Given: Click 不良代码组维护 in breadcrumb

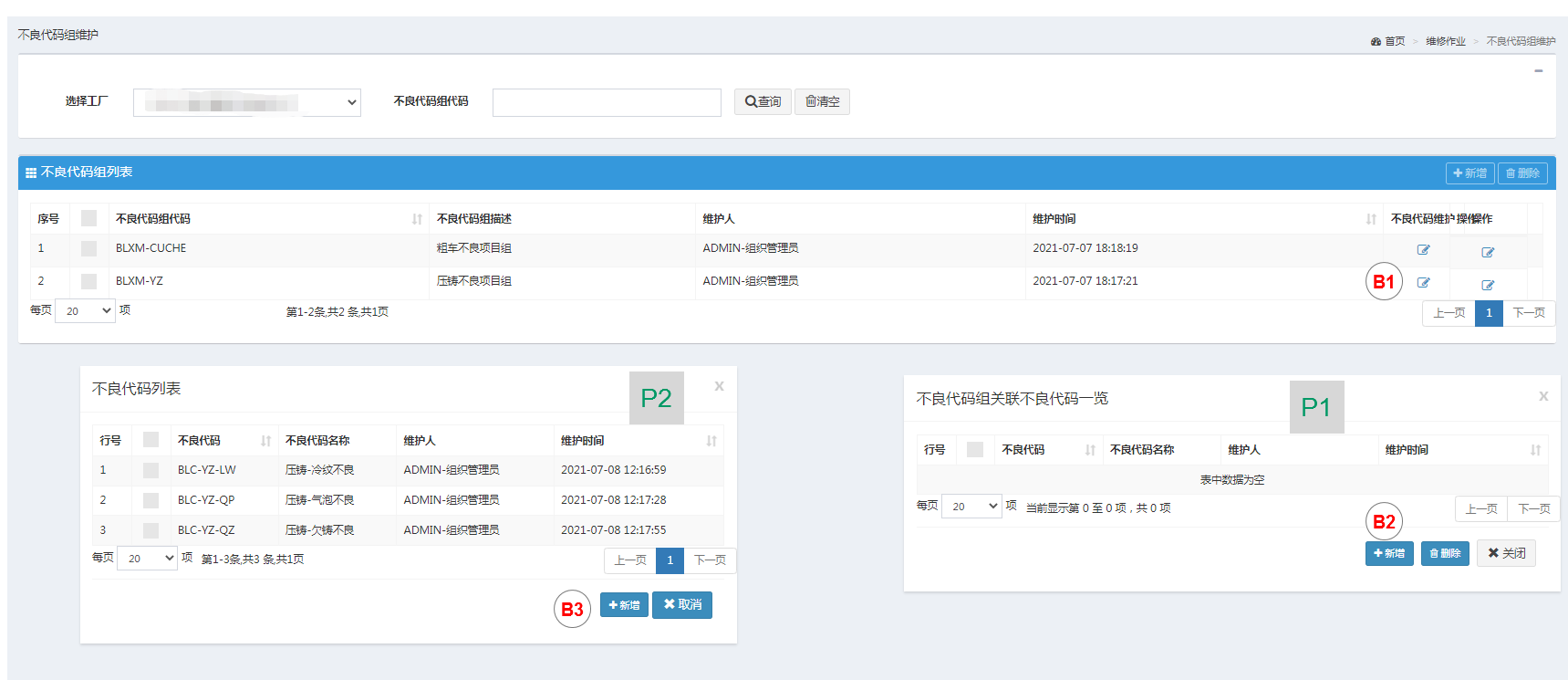Looking at the screenshot, I should click(1521, 42).
